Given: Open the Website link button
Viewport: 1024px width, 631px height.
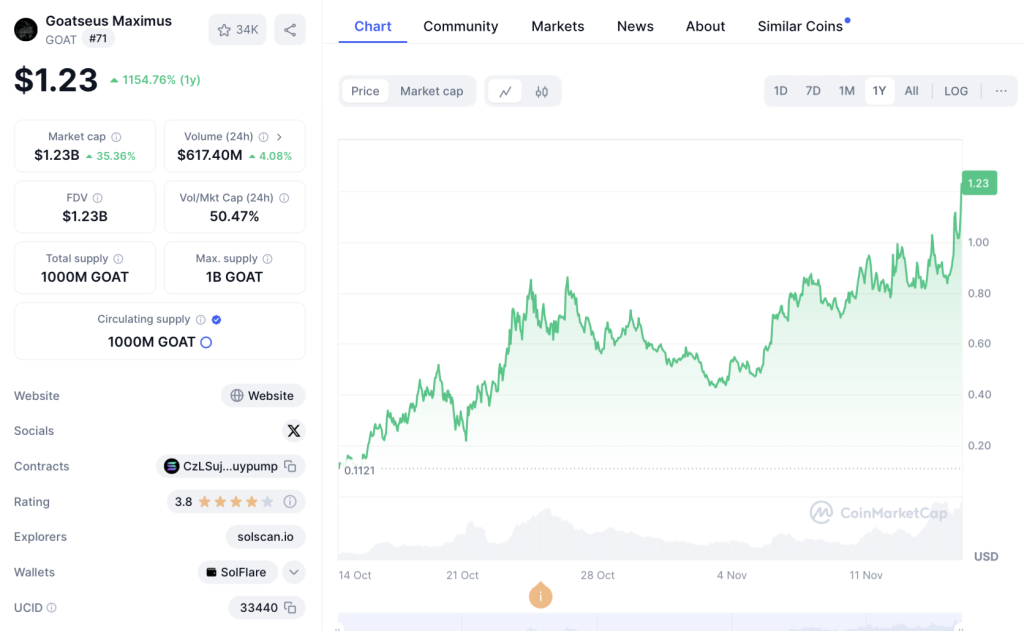Looking at the screenshot, I should coord(263,396).
